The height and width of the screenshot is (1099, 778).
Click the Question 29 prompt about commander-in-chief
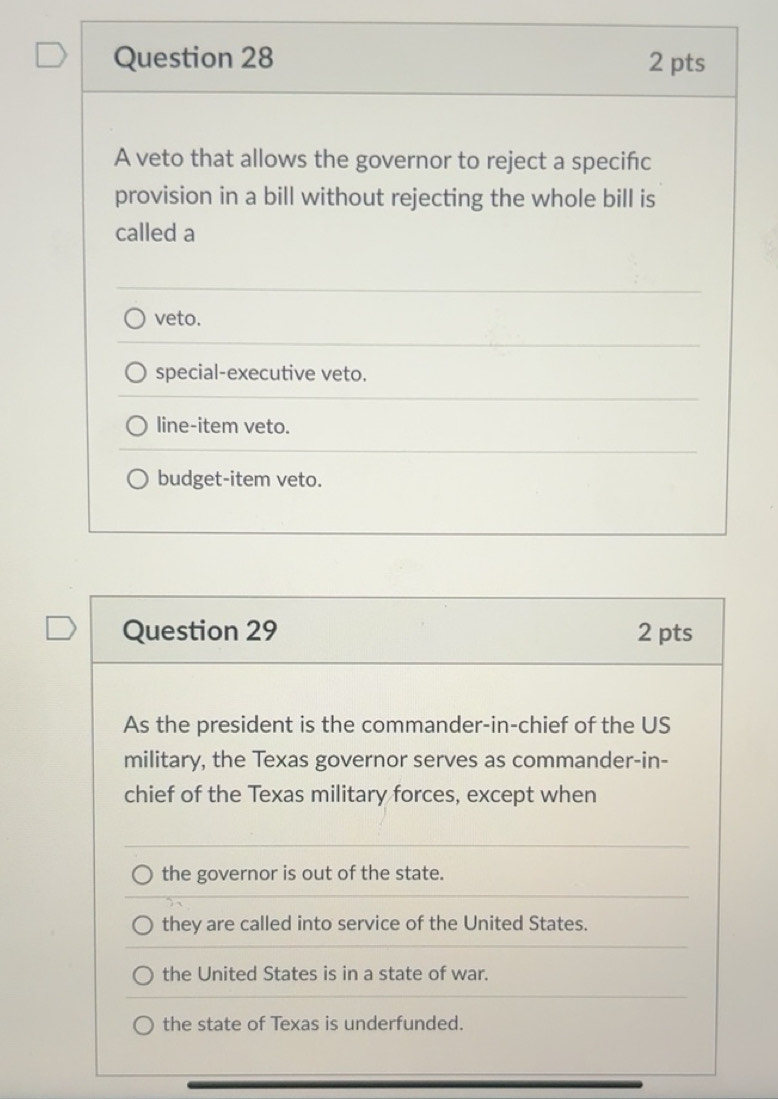coord(397,760)
